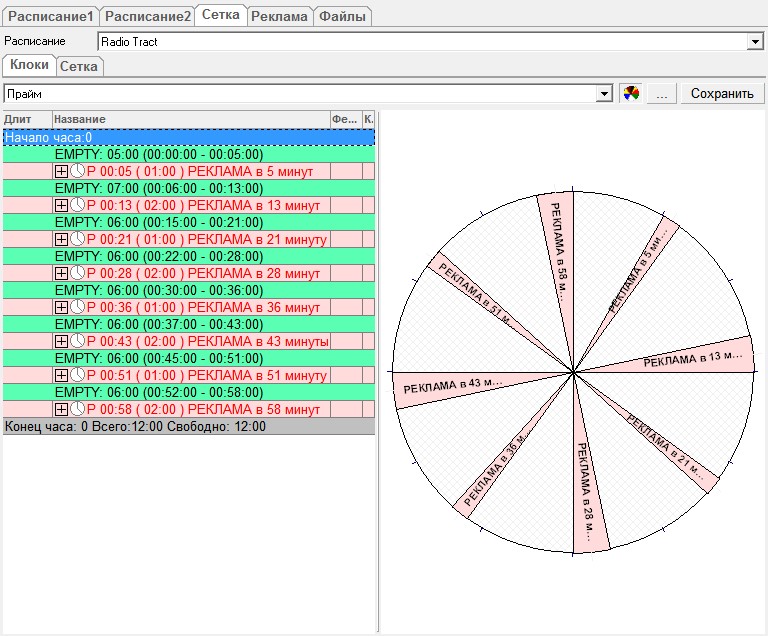
Task: Click pie segment РЕКЛАМА в 36 м...
Action: [495, 470]
